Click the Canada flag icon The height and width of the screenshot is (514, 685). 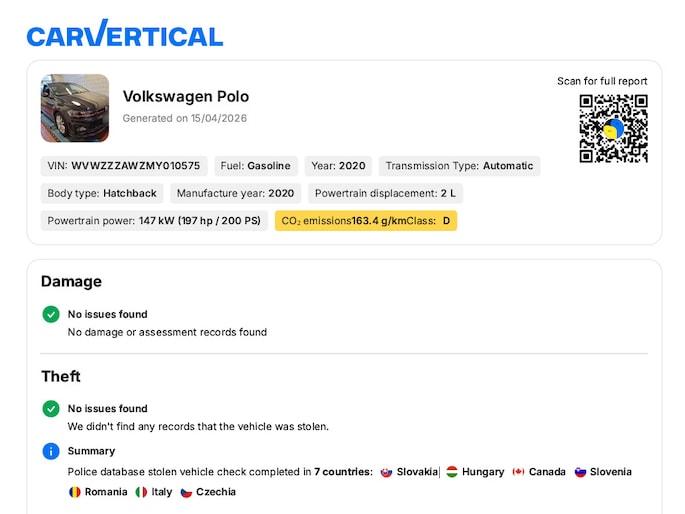point(518,472)
